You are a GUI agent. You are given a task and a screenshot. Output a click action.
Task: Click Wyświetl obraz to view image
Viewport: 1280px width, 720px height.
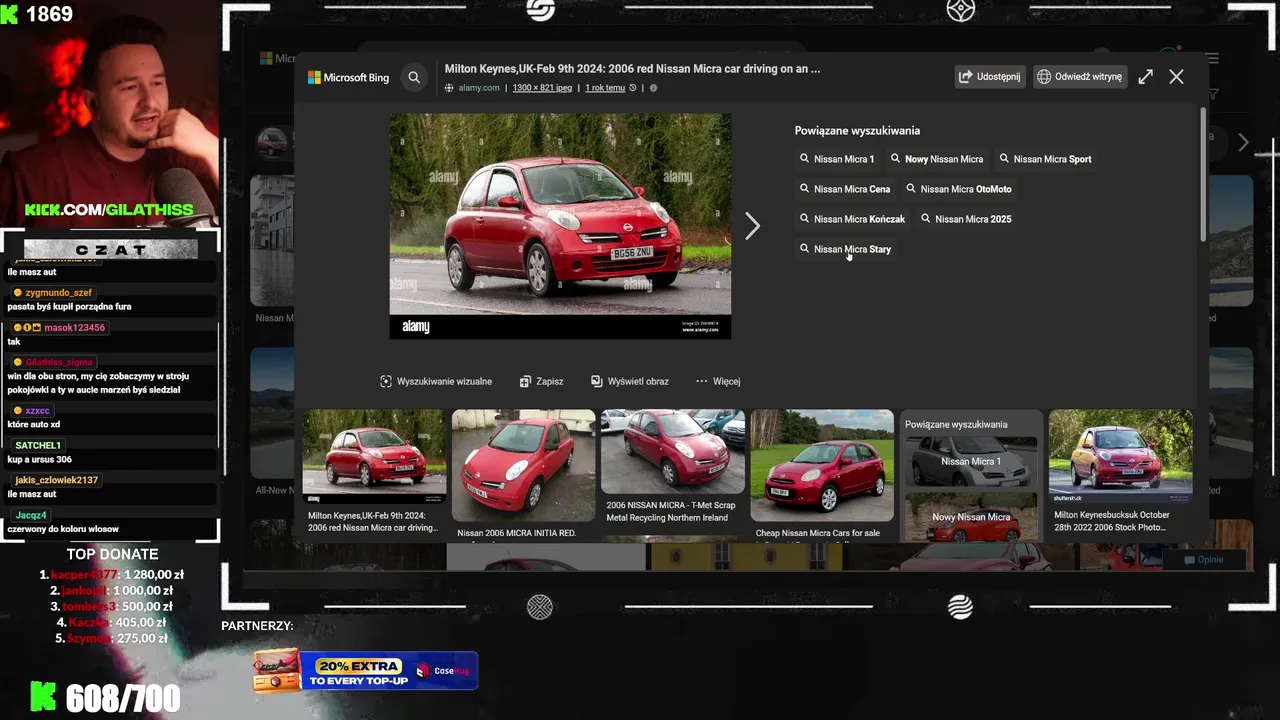point(630,381)
